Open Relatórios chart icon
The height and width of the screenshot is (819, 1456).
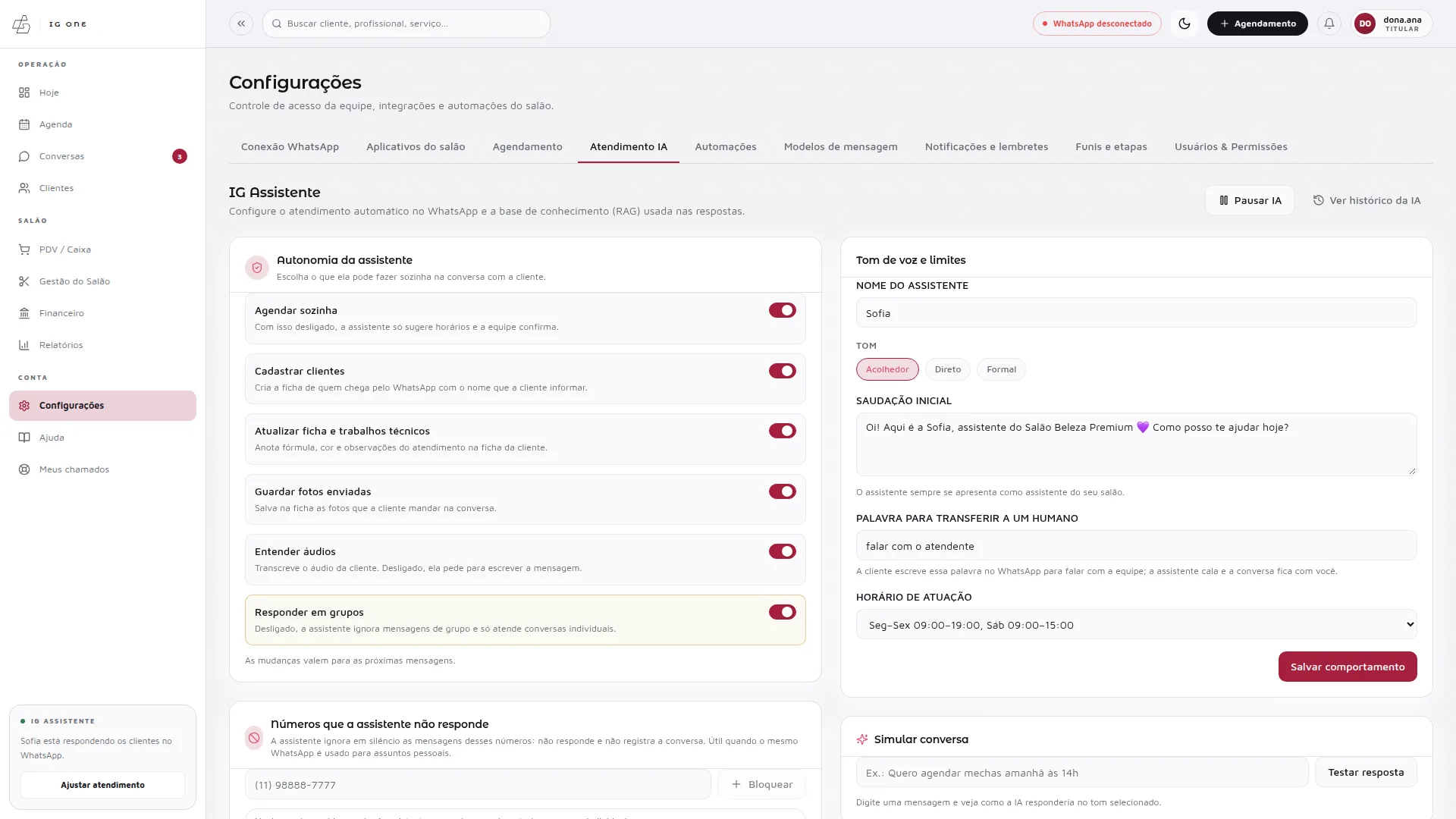[24, 345]
